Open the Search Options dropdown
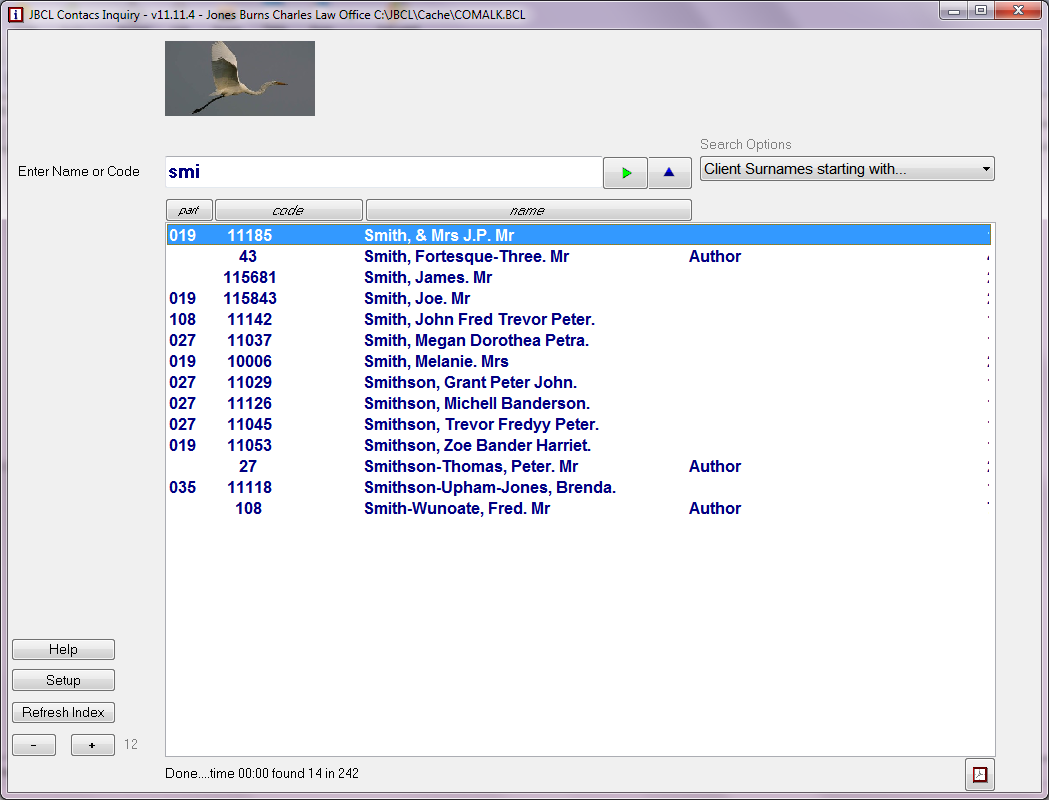Image resolution: width=1049 pixels, height=800 pixels. tap(846, 169)
